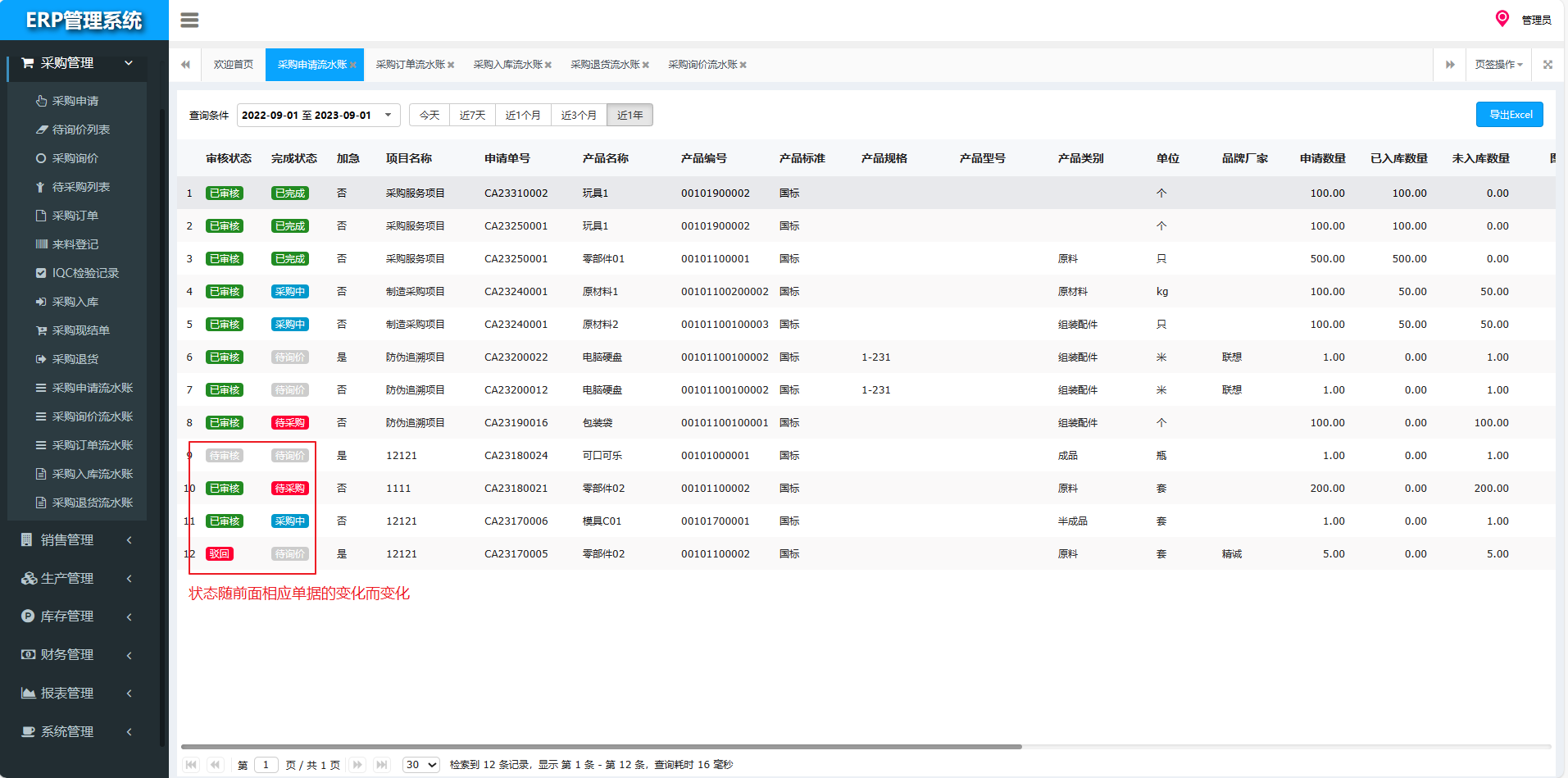
Task: Click the horizontal scrollbar below the table
Action: [601, 747]
